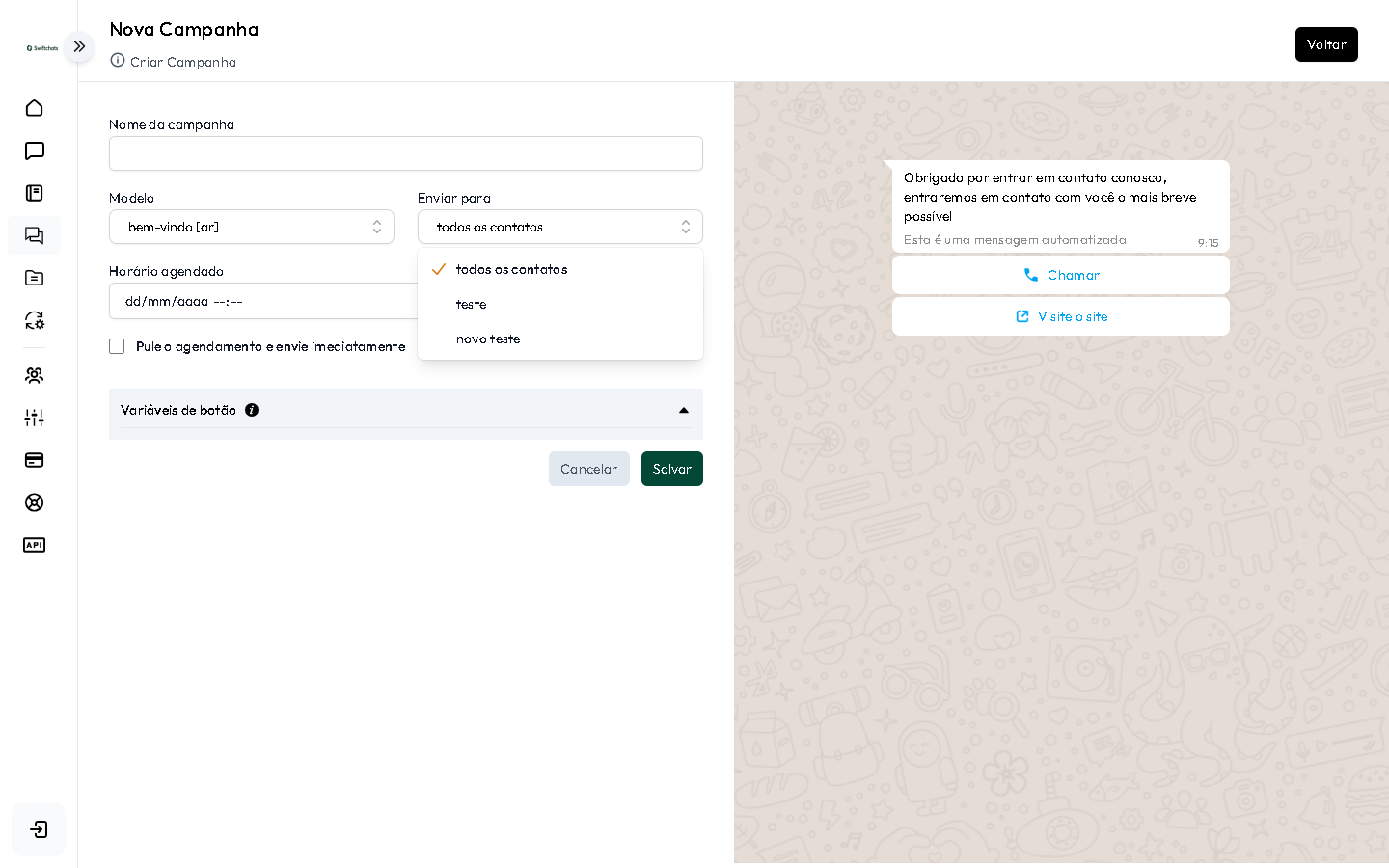This screenshot has width=1389, height=868.
Task: Collapse the Variáveis de botão section
Action: (x=683, y=410)
